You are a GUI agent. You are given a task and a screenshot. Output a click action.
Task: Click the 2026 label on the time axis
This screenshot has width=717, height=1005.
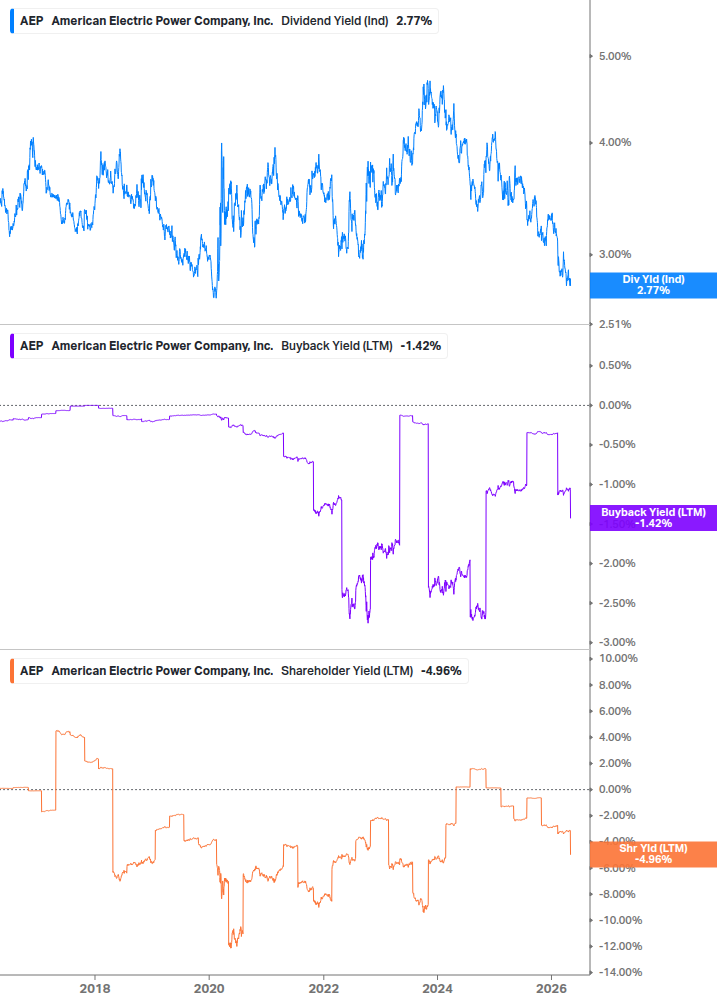pos(552,989)
